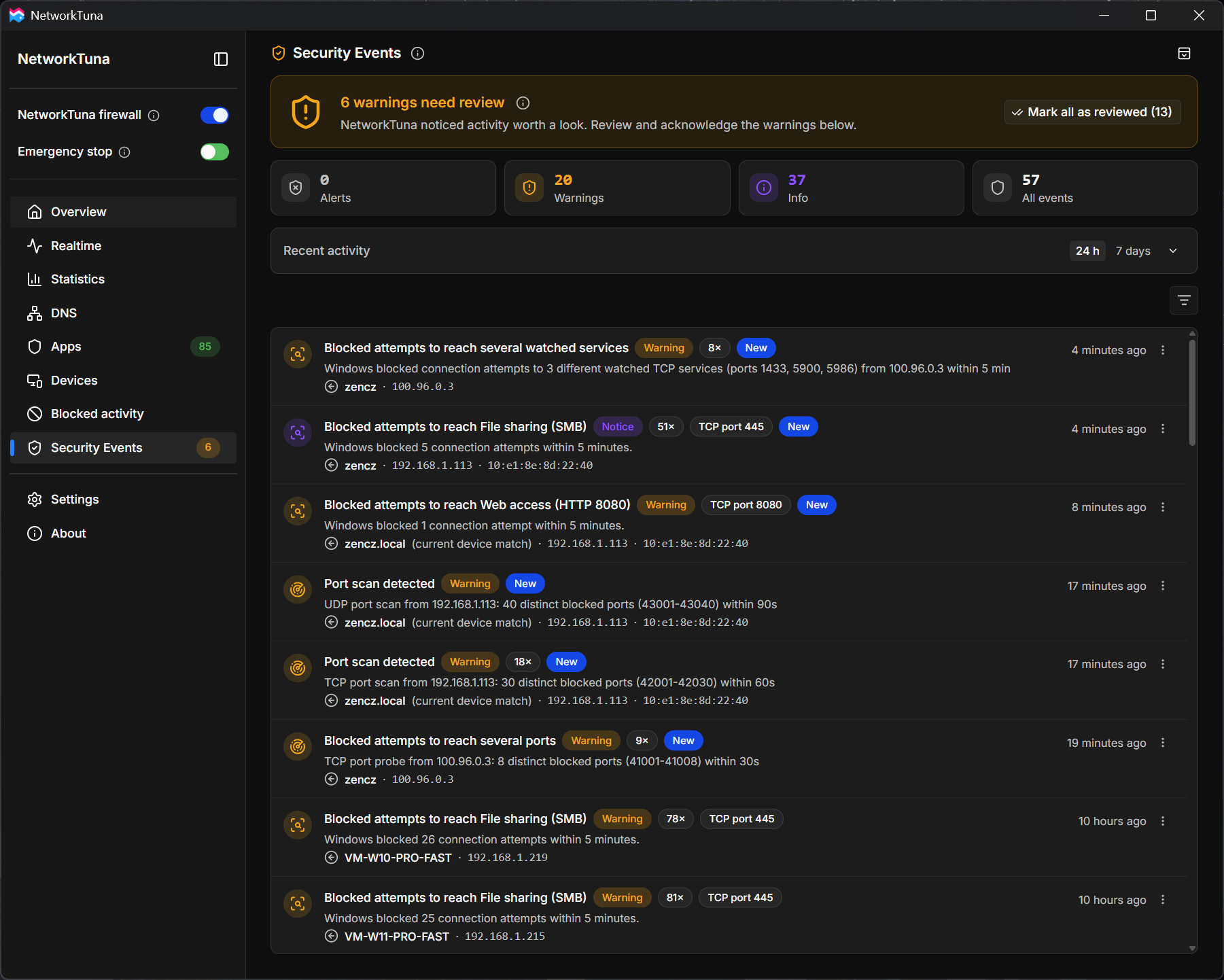Open the Devices page
1224x980 pixels.
pyautogui.click(x=123, y=381)
